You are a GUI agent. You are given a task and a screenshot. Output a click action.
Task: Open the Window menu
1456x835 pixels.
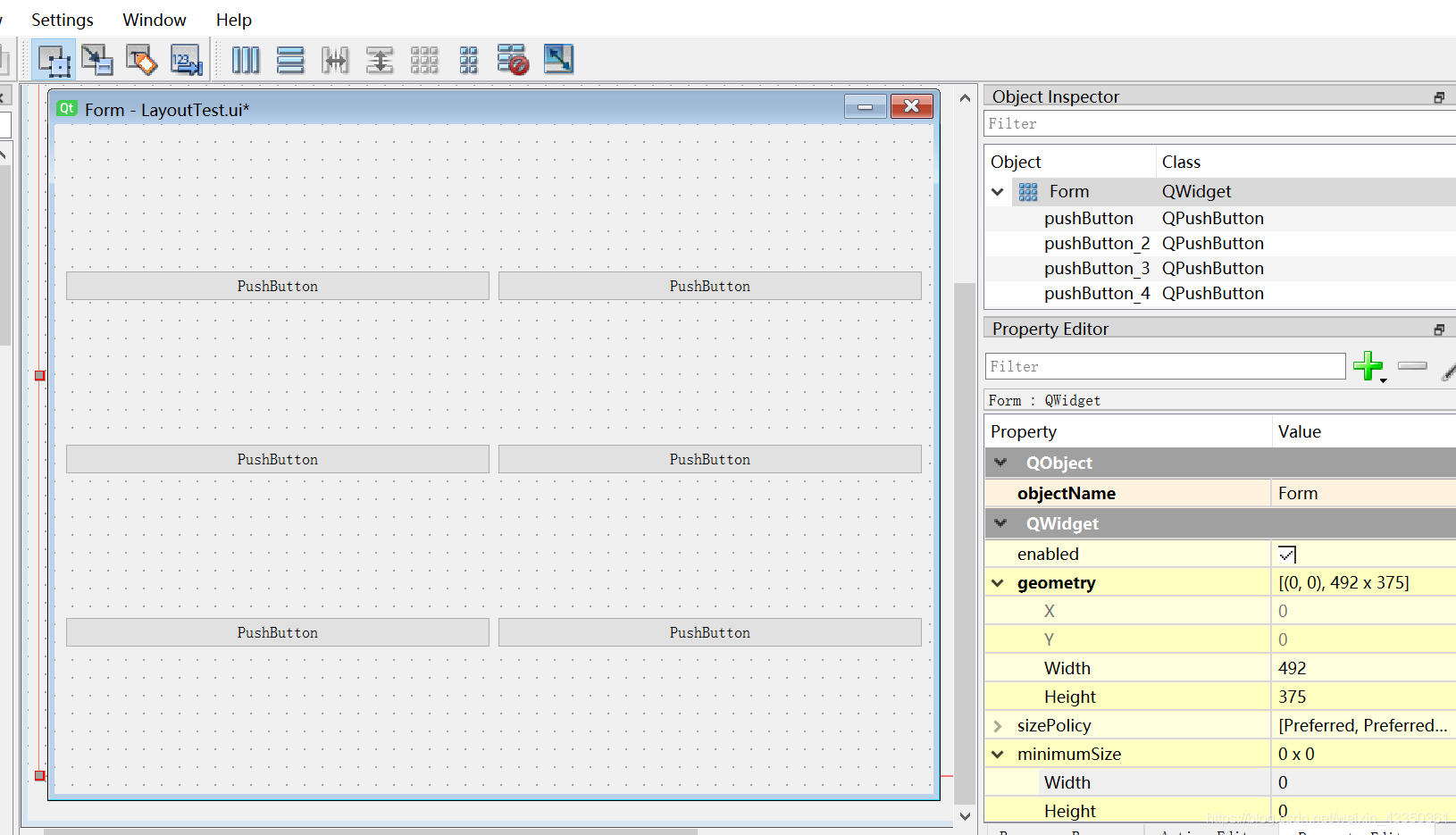(x=155, y=20)
